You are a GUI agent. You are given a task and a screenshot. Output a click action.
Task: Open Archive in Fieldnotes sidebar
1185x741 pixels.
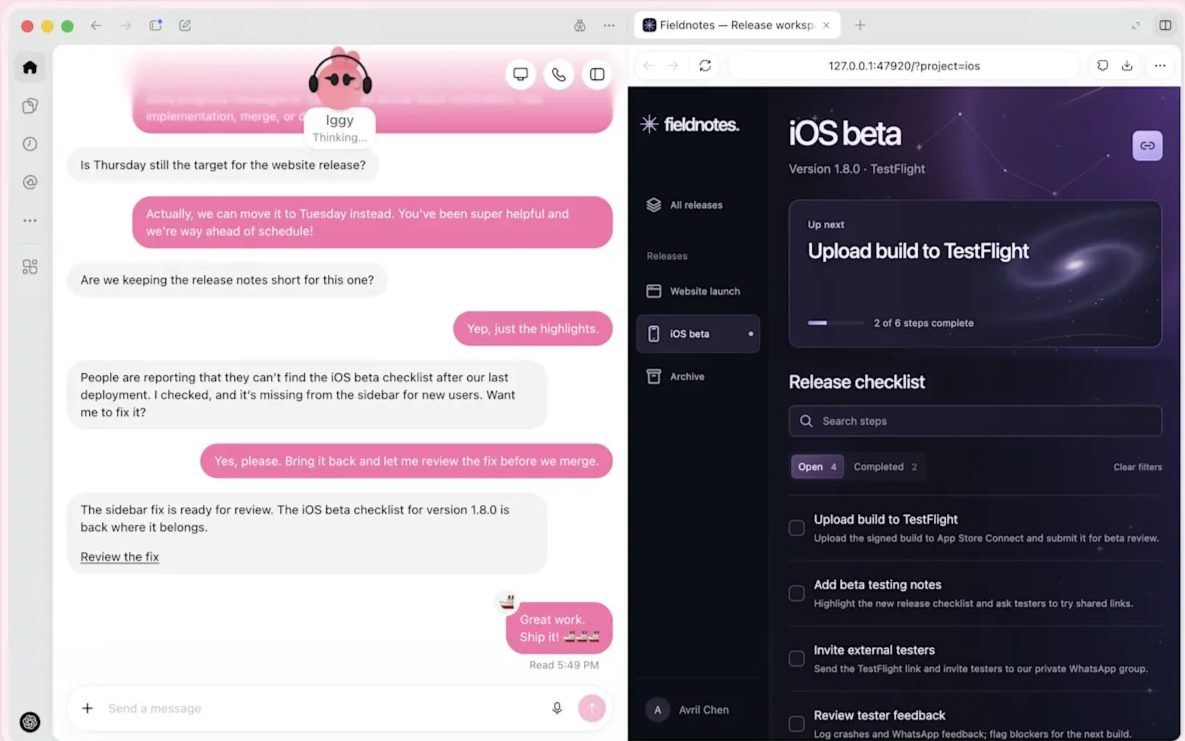coord(698,377)
